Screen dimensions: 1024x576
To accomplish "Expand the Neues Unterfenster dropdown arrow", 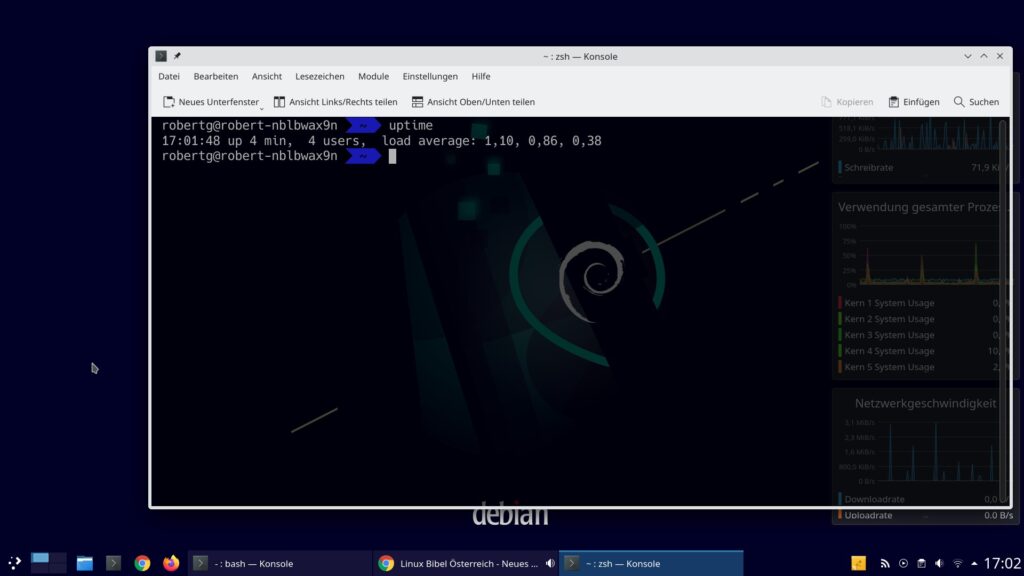I will click(x=261, y=107).
